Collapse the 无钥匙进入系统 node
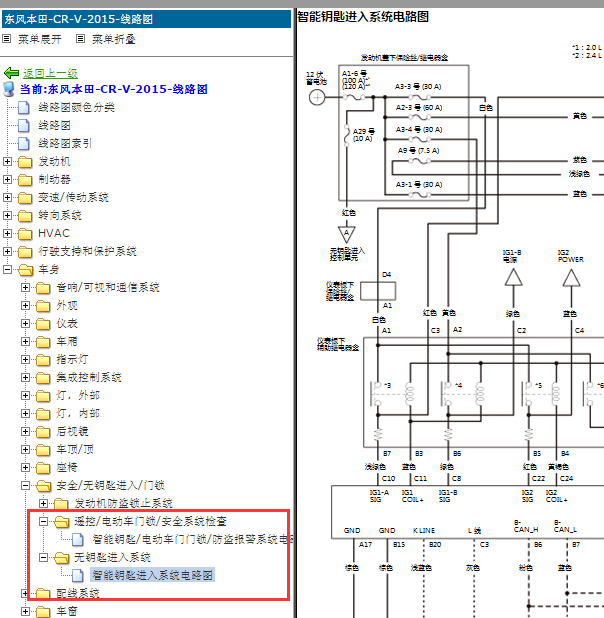The height and width of the screenshot is (618, 604). click(x=43, y=558)
